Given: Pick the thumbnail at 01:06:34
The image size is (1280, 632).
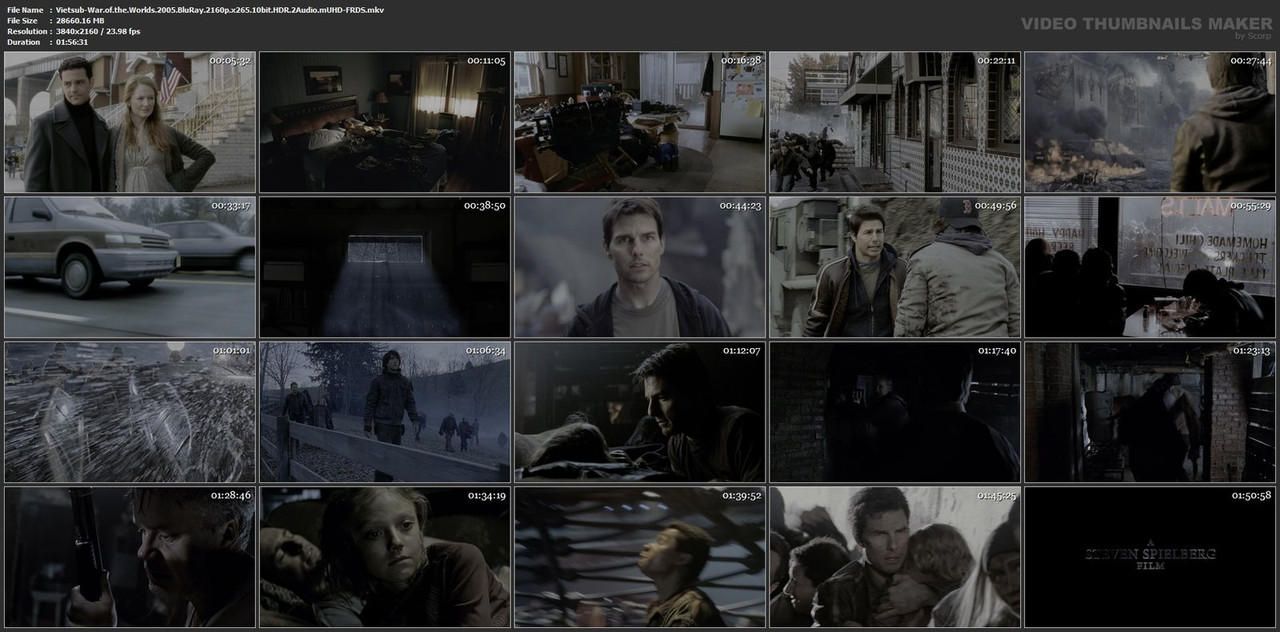Looking at the screenshot, I should [x=385, y=412].
